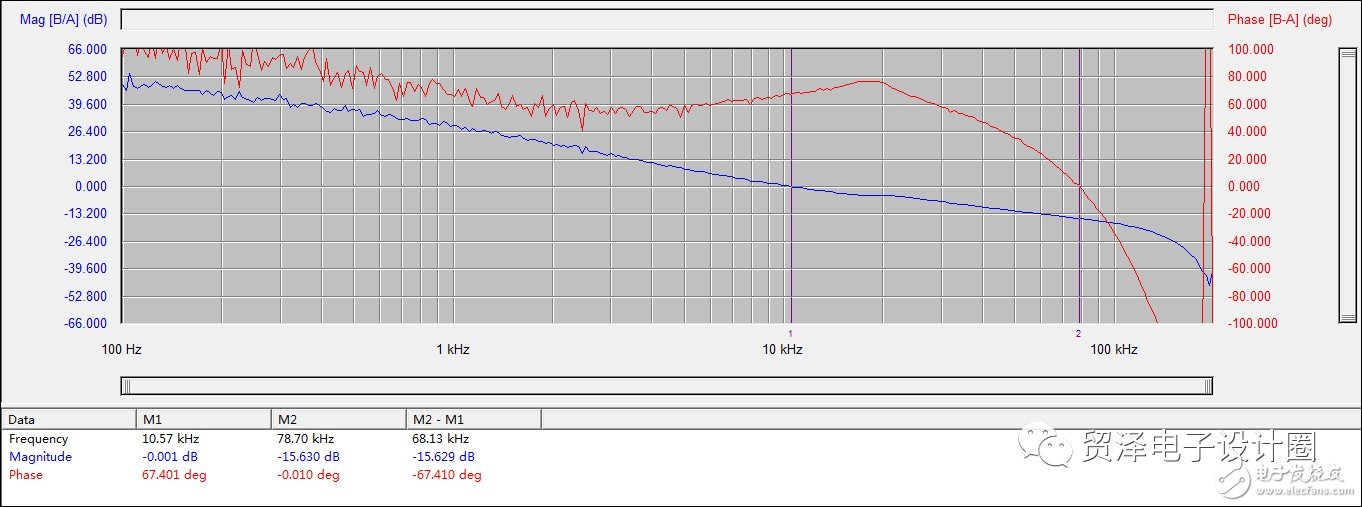Screen dimensions: 1362x507
Task: Select marker 1 label below the plot
Action: tap(790, 333)
